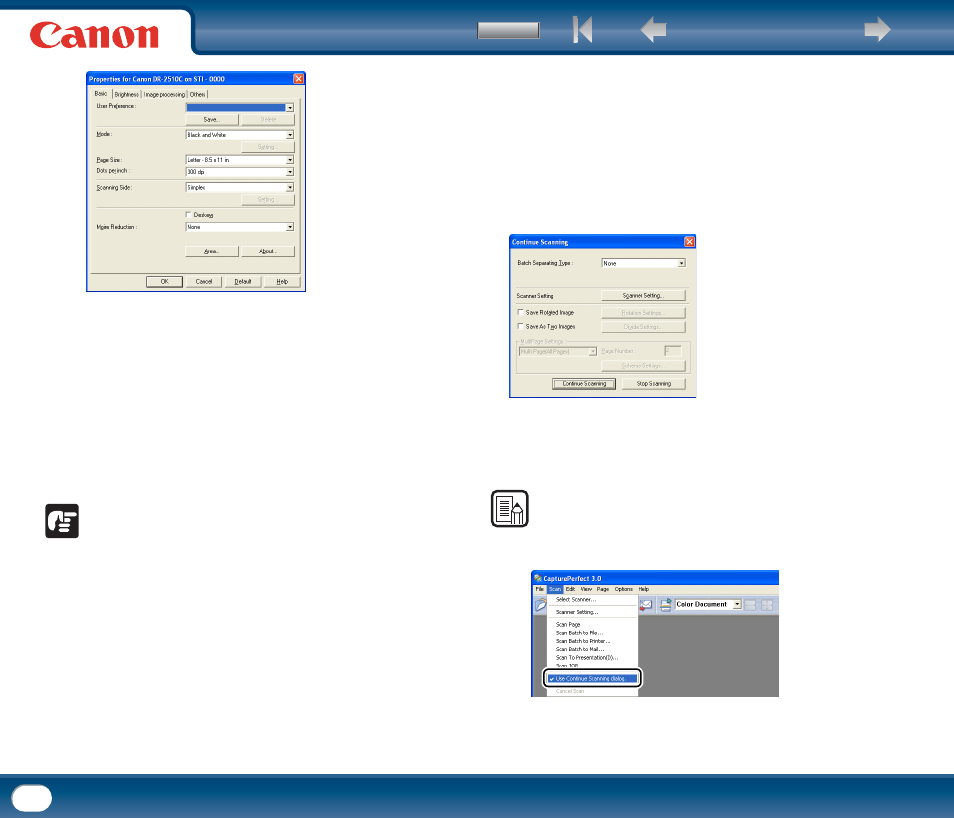Click the About... button
The image size is (954, 818).
coord(268,251)
